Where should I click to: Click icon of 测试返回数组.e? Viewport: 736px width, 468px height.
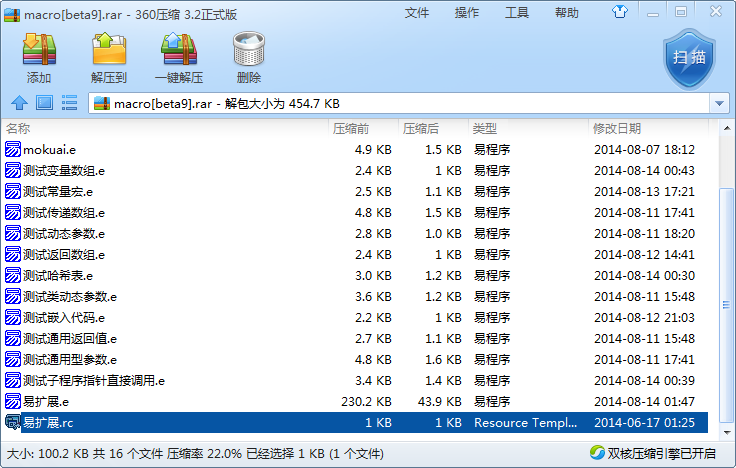[13, 254]
